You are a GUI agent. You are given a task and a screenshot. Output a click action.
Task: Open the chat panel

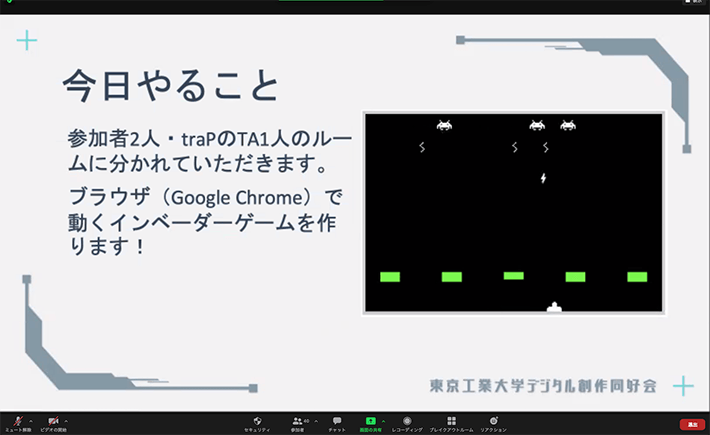337,421
